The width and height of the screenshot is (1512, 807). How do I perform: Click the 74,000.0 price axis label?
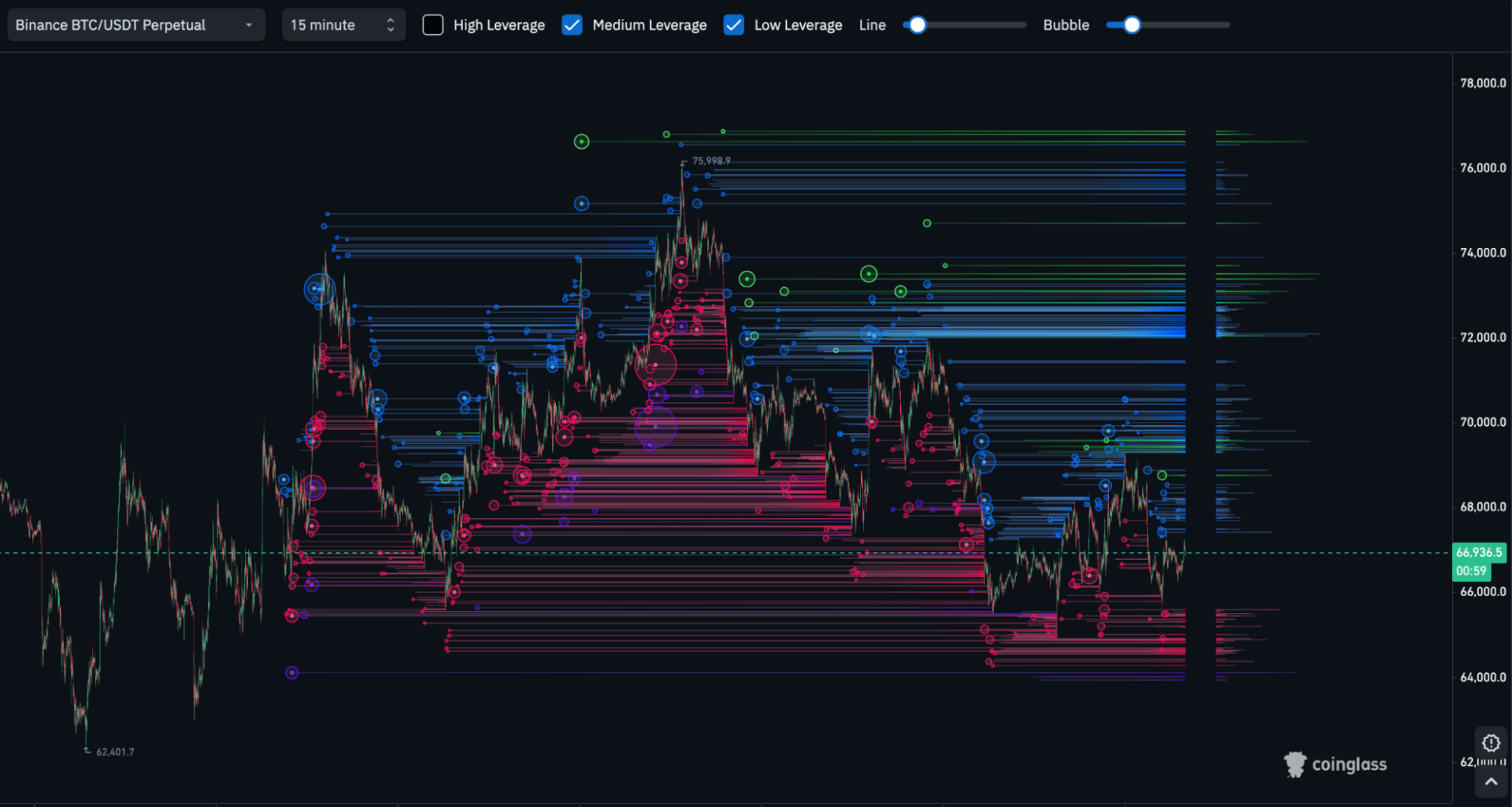tap(1483, 253)
